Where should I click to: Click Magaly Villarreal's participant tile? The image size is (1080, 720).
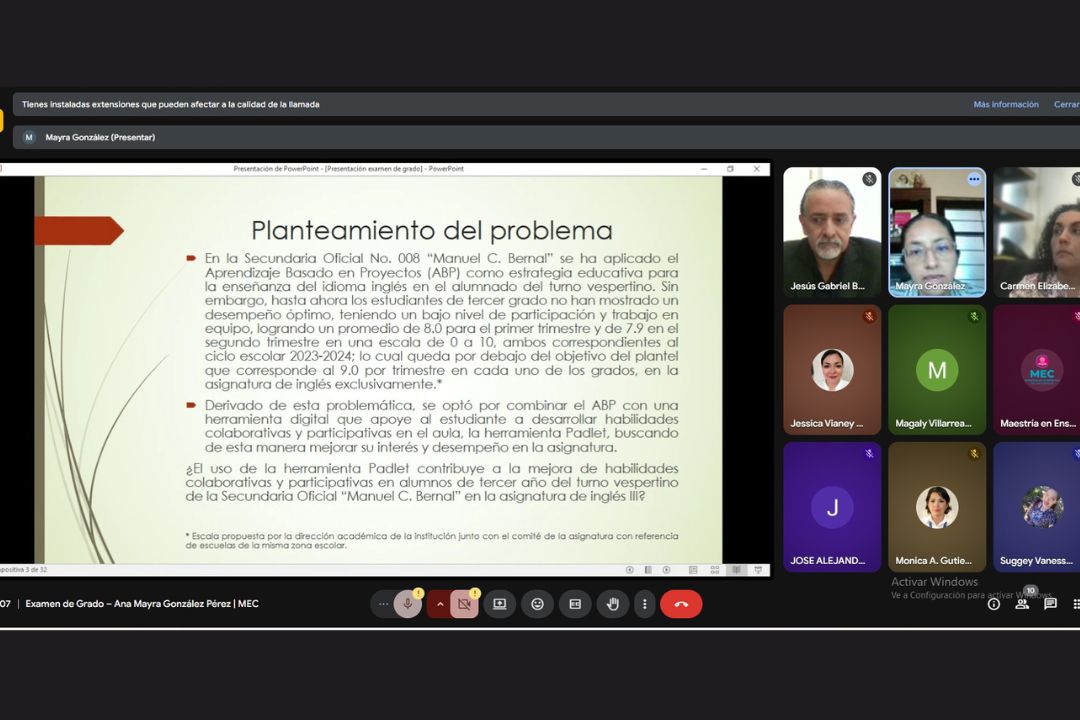(937, 370)
